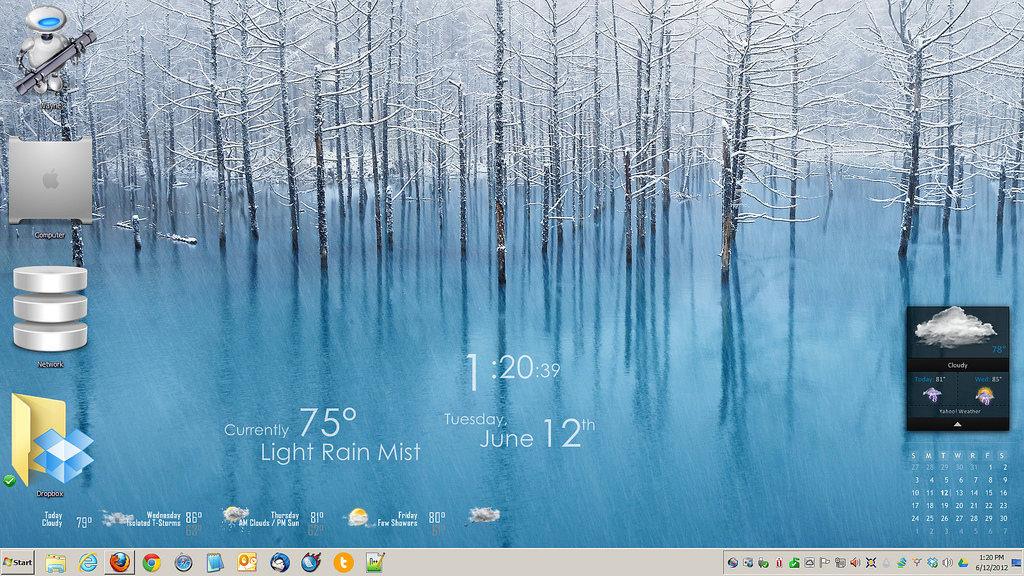1024x576 pixels.
Task: Click the 'Friday Few Showers' forecast
Action: pyautogui.click(x=396, y=519)
